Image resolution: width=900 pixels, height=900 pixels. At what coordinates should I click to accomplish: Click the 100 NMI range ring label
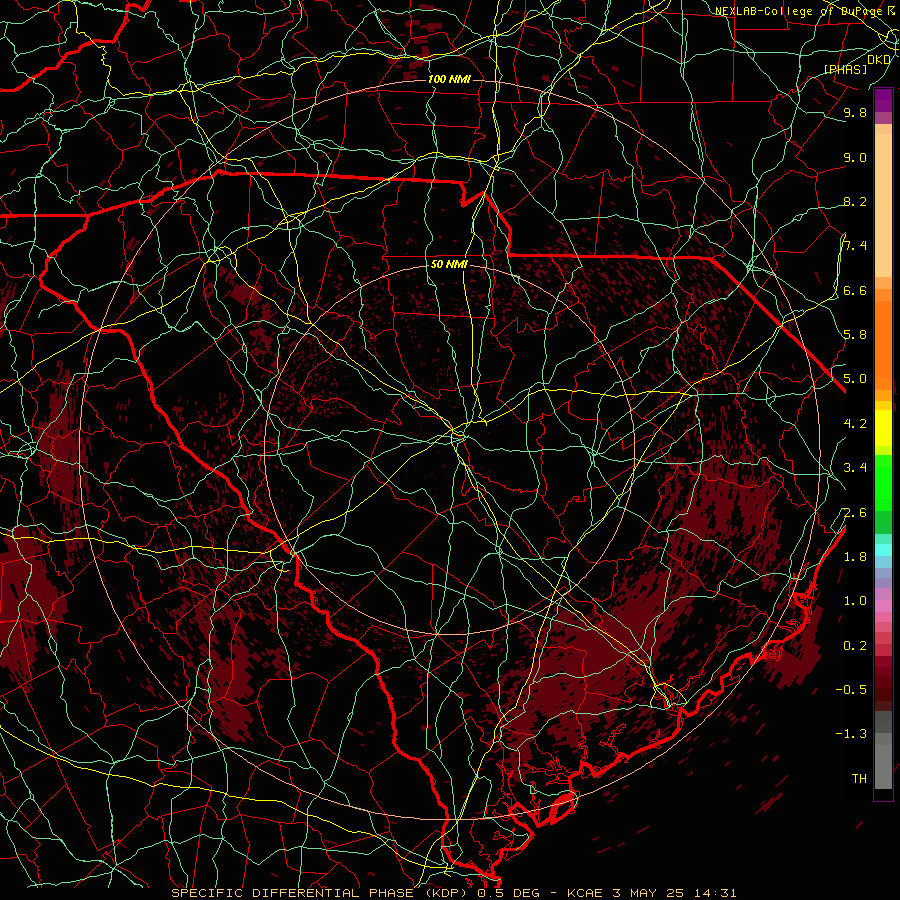[449, 79]
